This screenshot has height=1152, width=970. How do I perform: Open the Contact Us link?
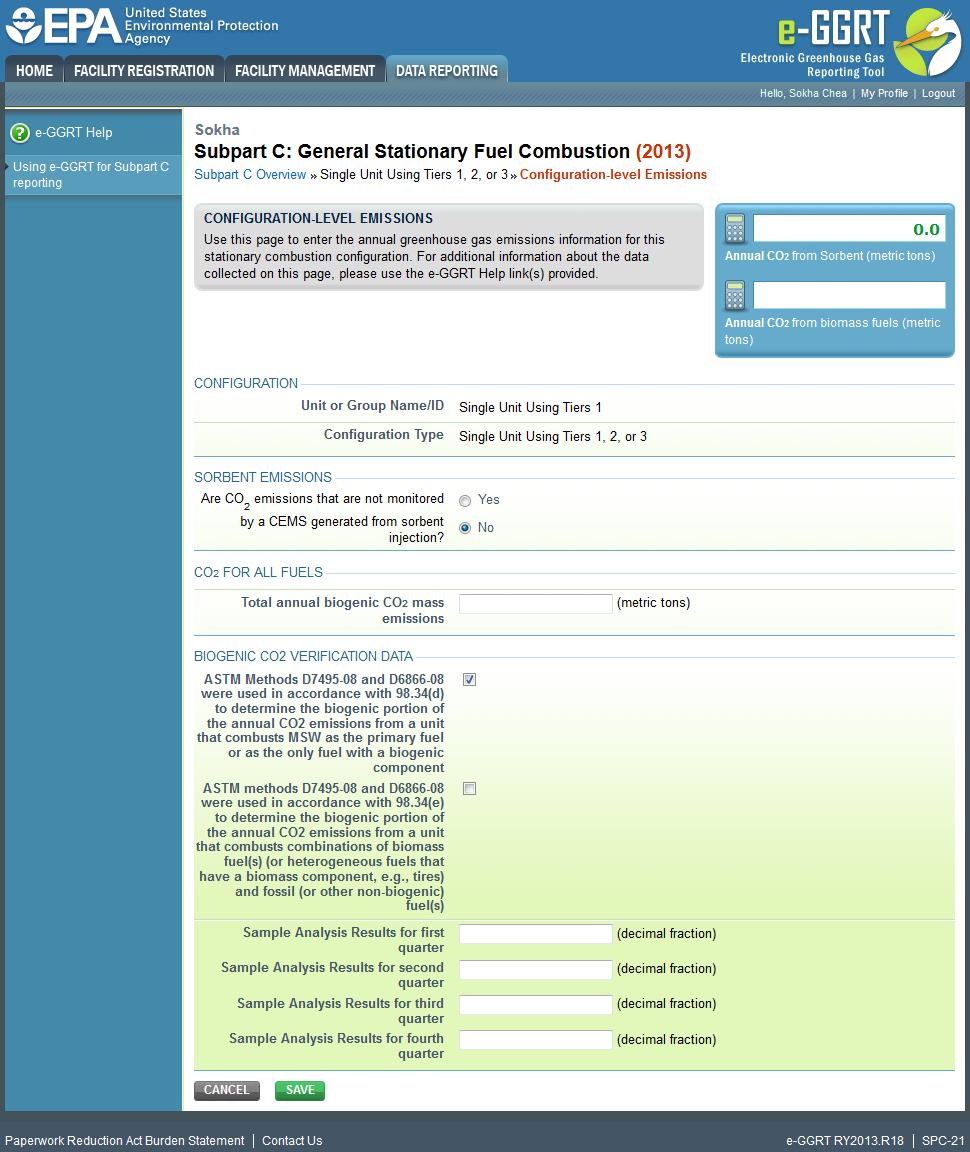pyautogui.click(x=292, y=1140)
